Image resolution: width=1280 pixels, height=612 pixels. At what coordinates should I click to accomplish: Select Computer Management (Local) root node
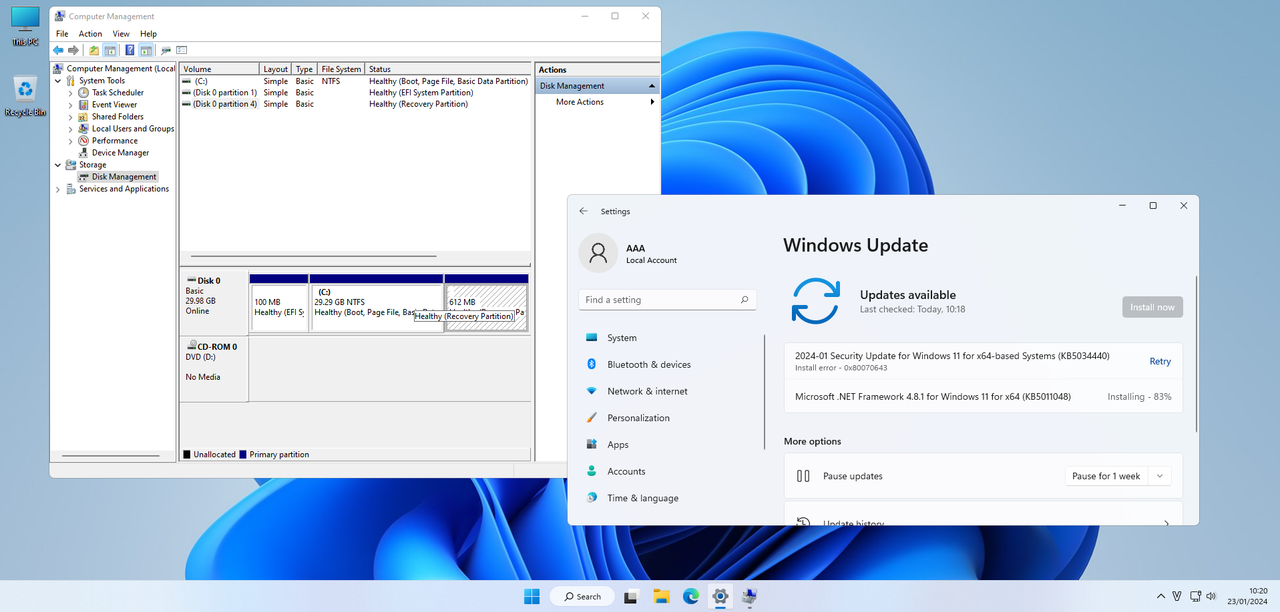point(114,69)
